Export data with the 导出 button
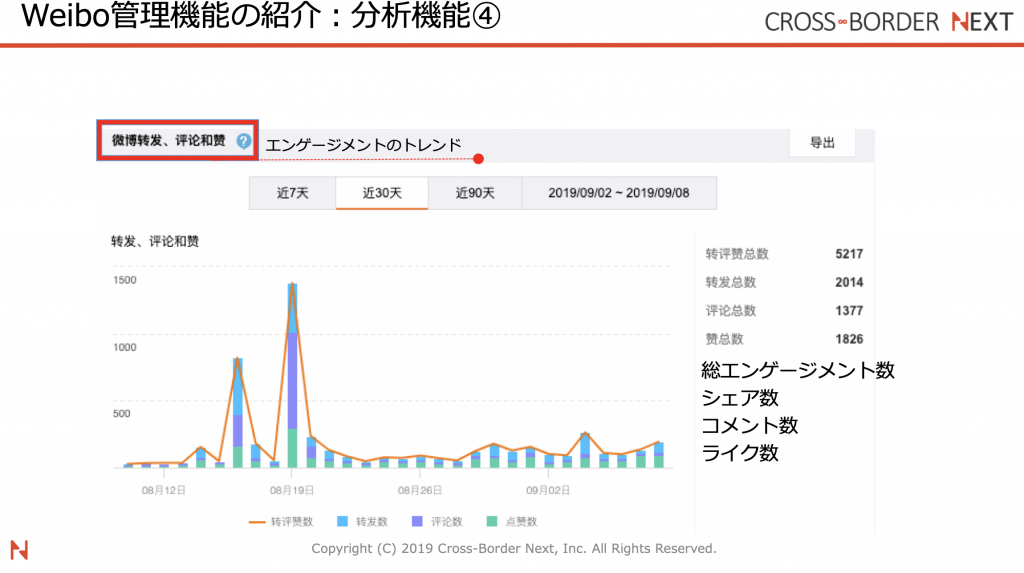1024x573 pixels. point(822,142)
